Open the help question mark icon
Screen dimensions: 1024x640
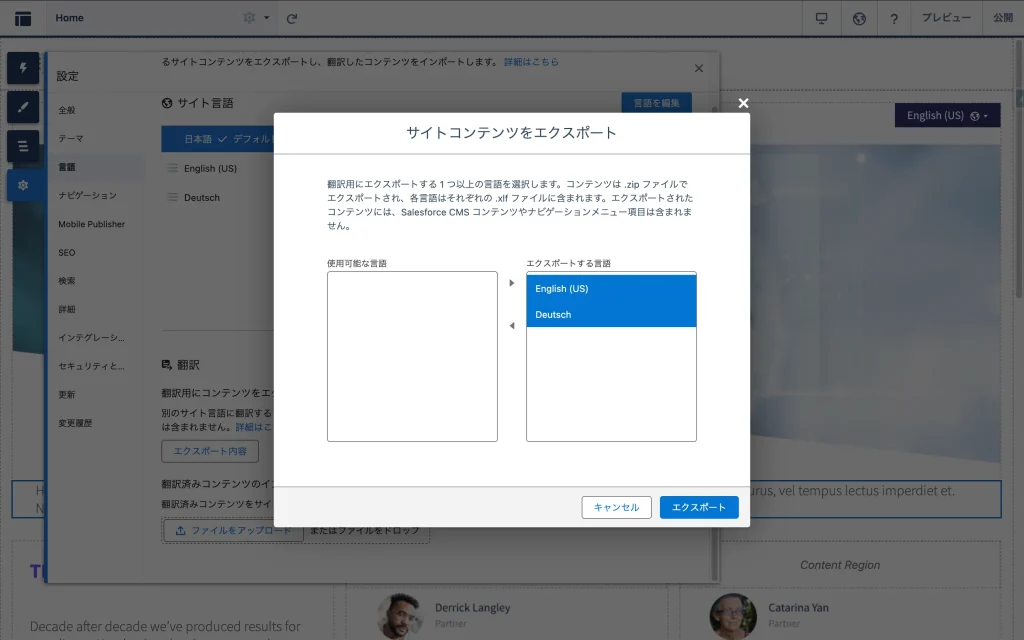click(894, 18)
